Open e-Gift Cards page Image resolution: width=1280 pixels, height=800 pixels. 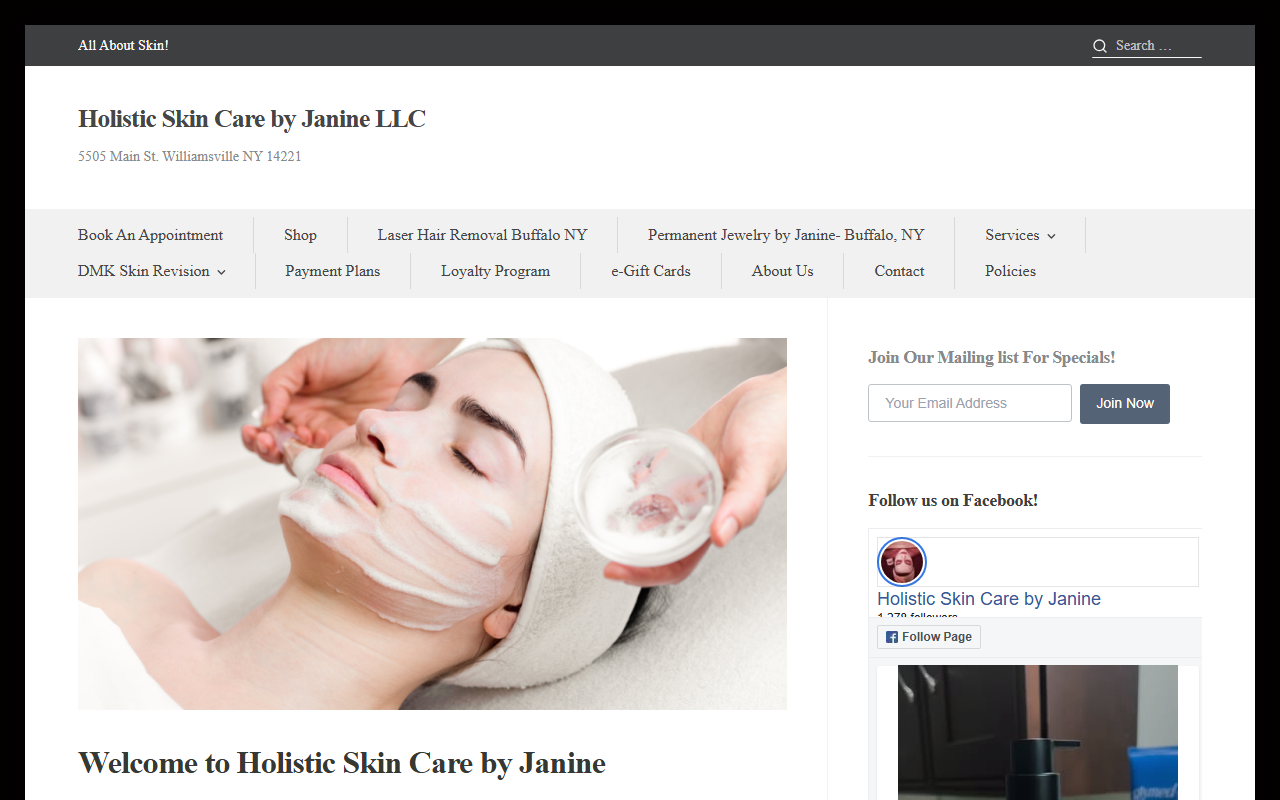click(x=651, y=271)
